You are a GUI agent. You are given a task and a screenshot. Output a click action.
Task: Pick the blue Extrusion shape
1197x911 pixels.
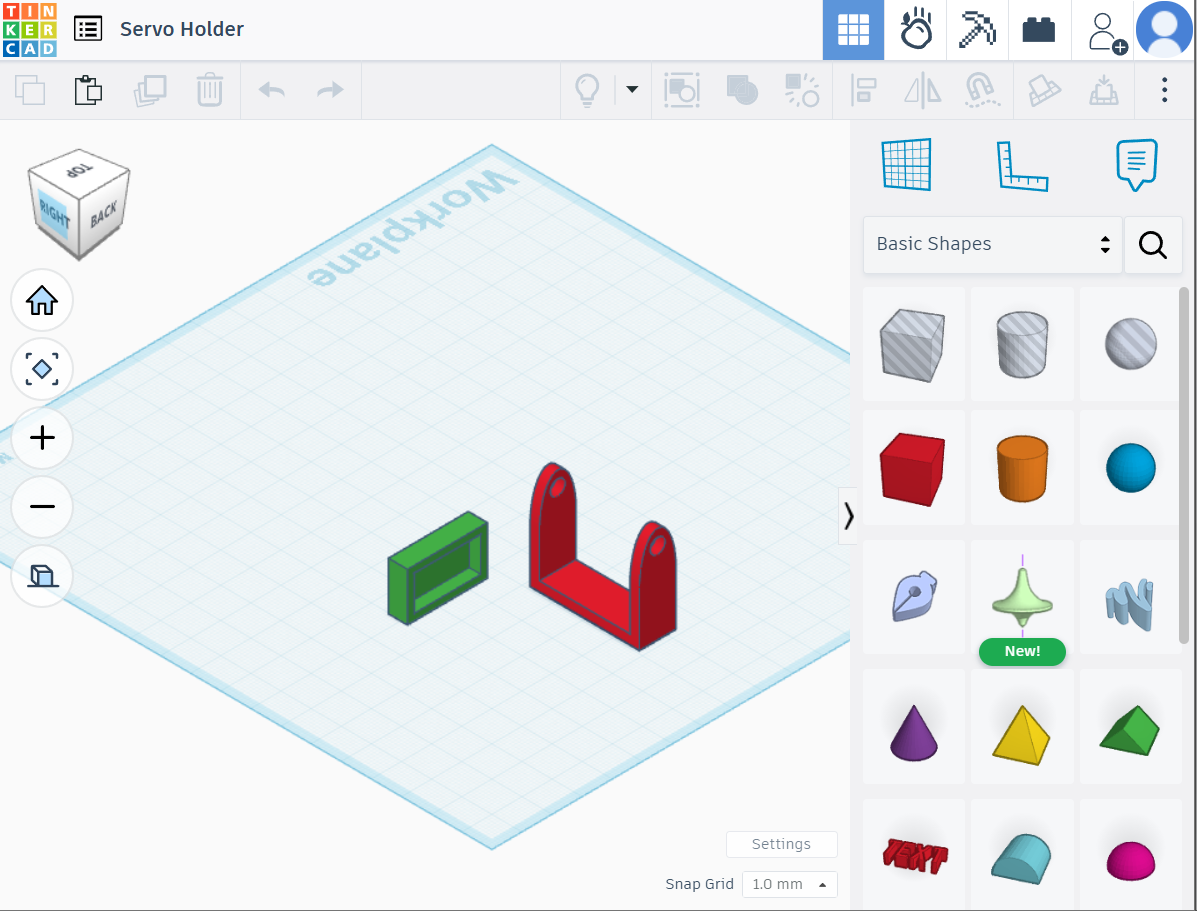[x=1131, y=597]
